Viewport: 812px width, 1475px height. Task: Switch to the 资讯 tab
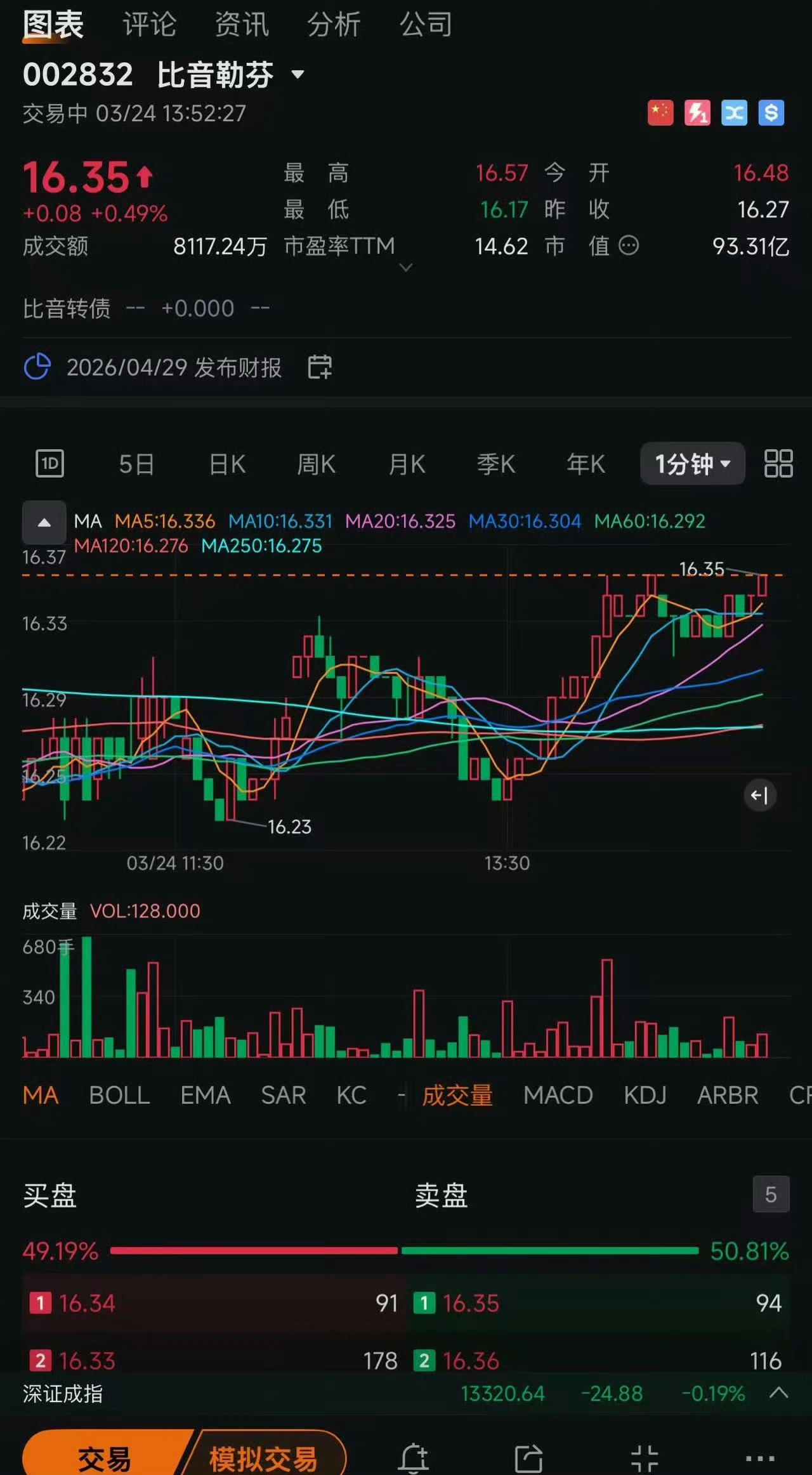click(x=242, y=25)
